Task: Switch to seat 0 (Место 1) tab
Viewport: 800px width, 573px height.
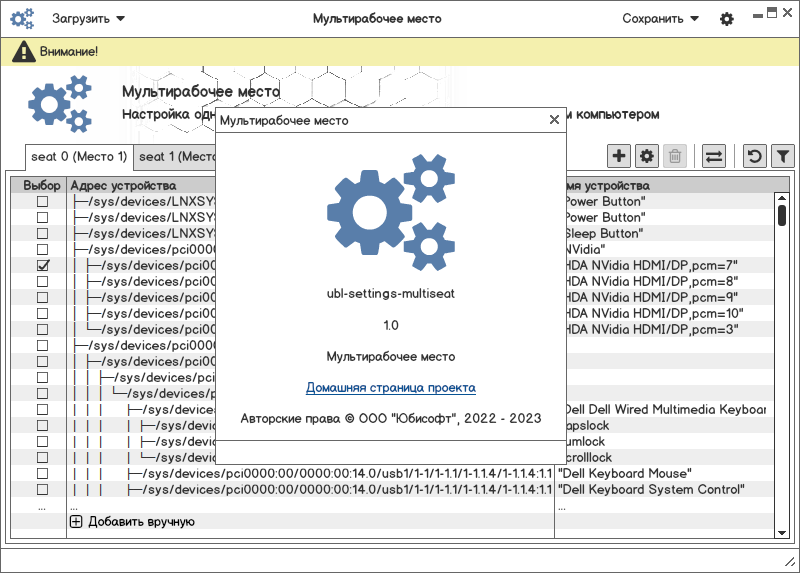Action: [x=79, y=157]
